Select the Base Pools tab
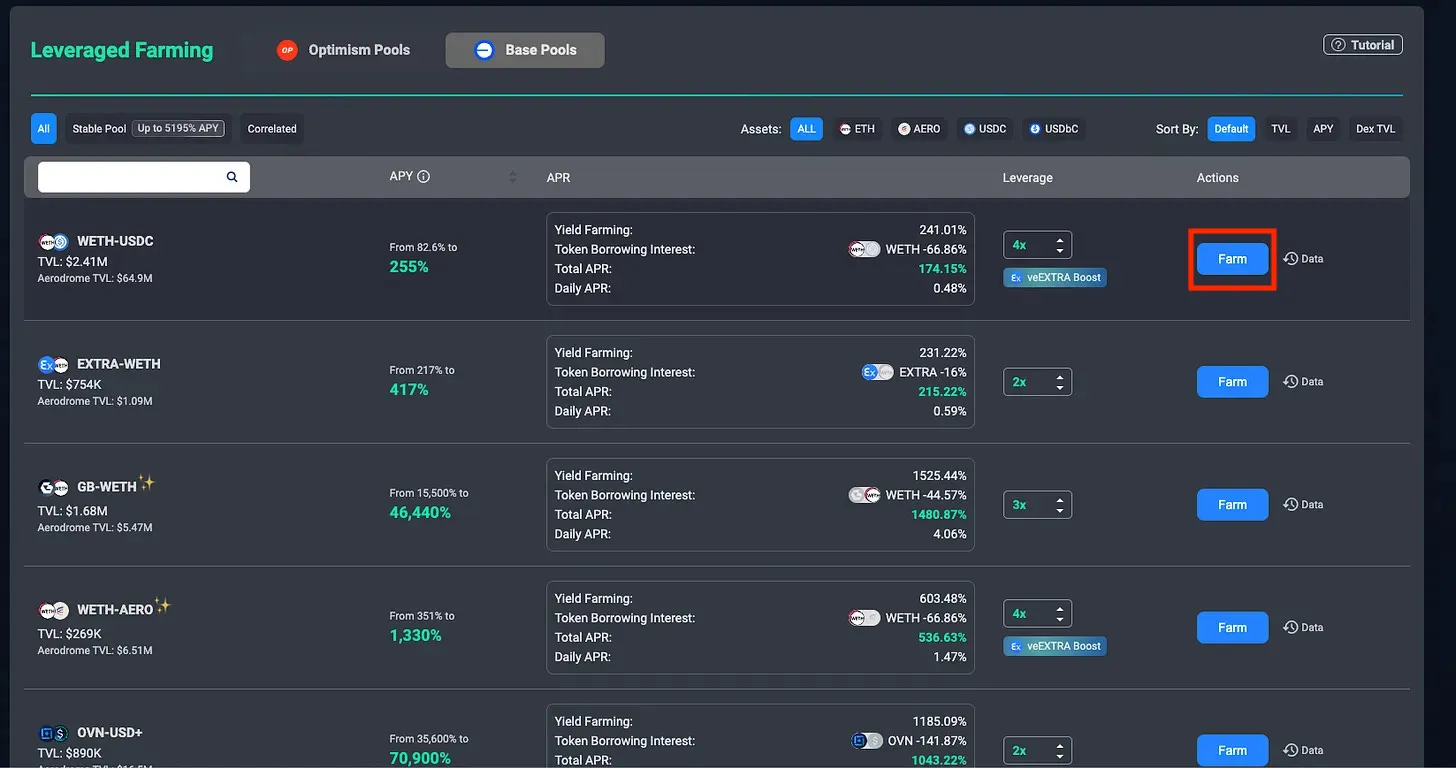 point(525,50)
